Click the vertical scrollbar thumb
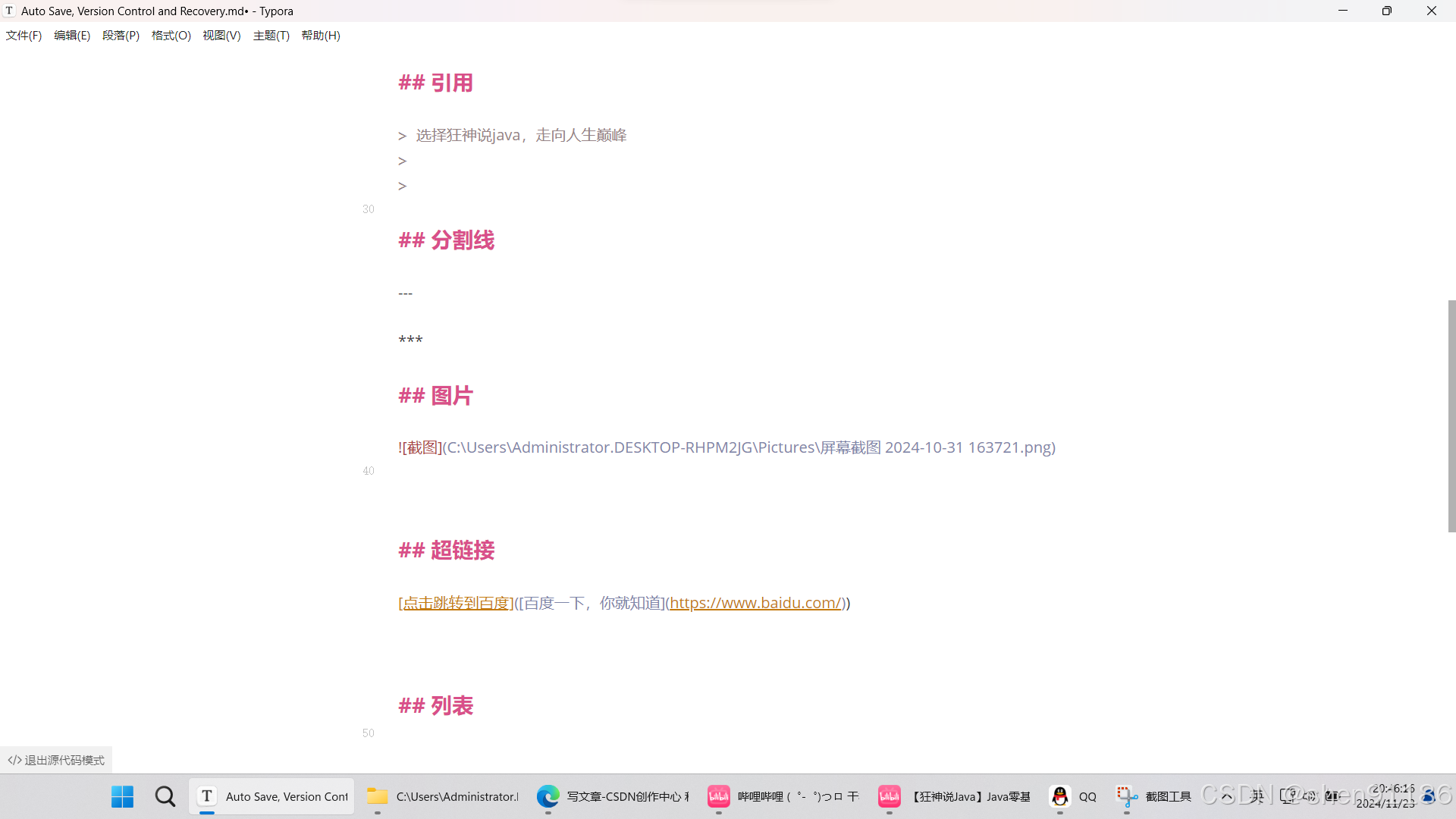This screenshot has width=1456, height=819. click(x=1451, y=416)
